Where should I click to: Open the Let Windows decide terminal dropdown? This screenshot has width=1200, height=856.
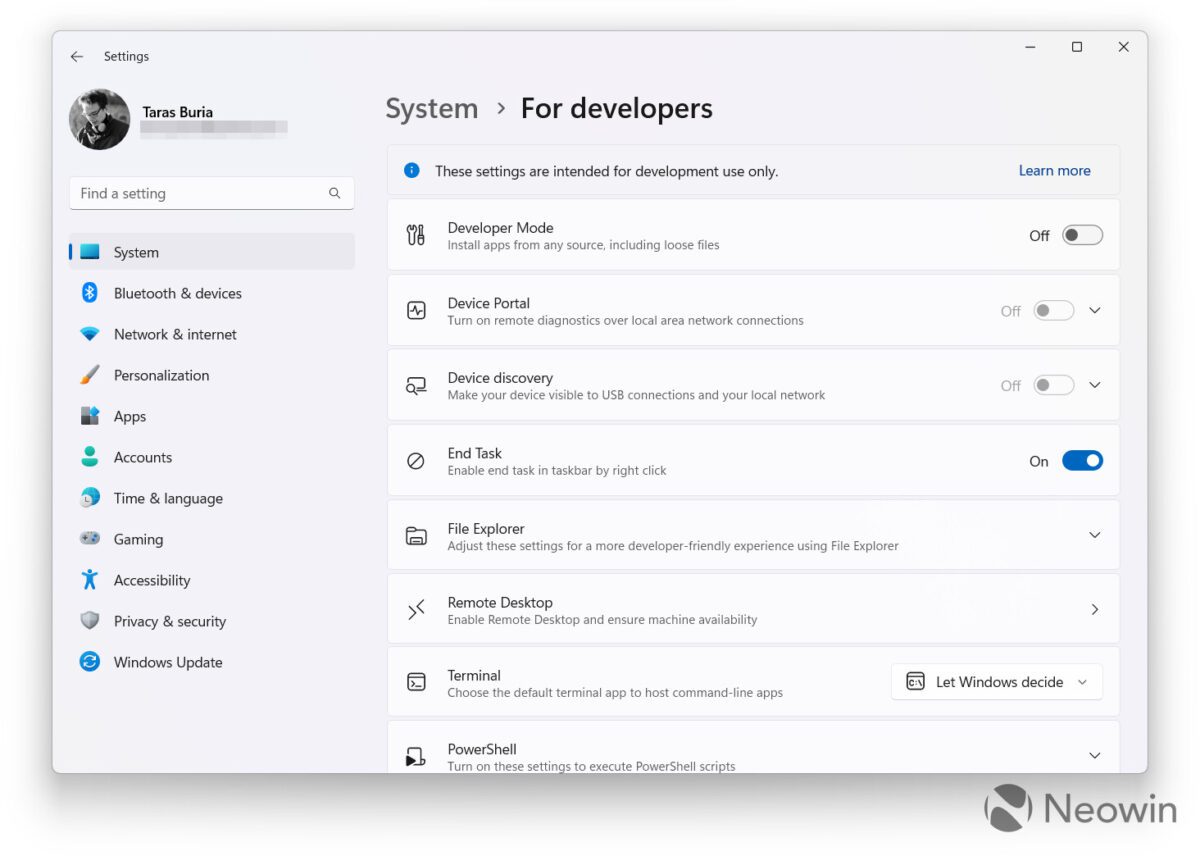tap(996, 682)
